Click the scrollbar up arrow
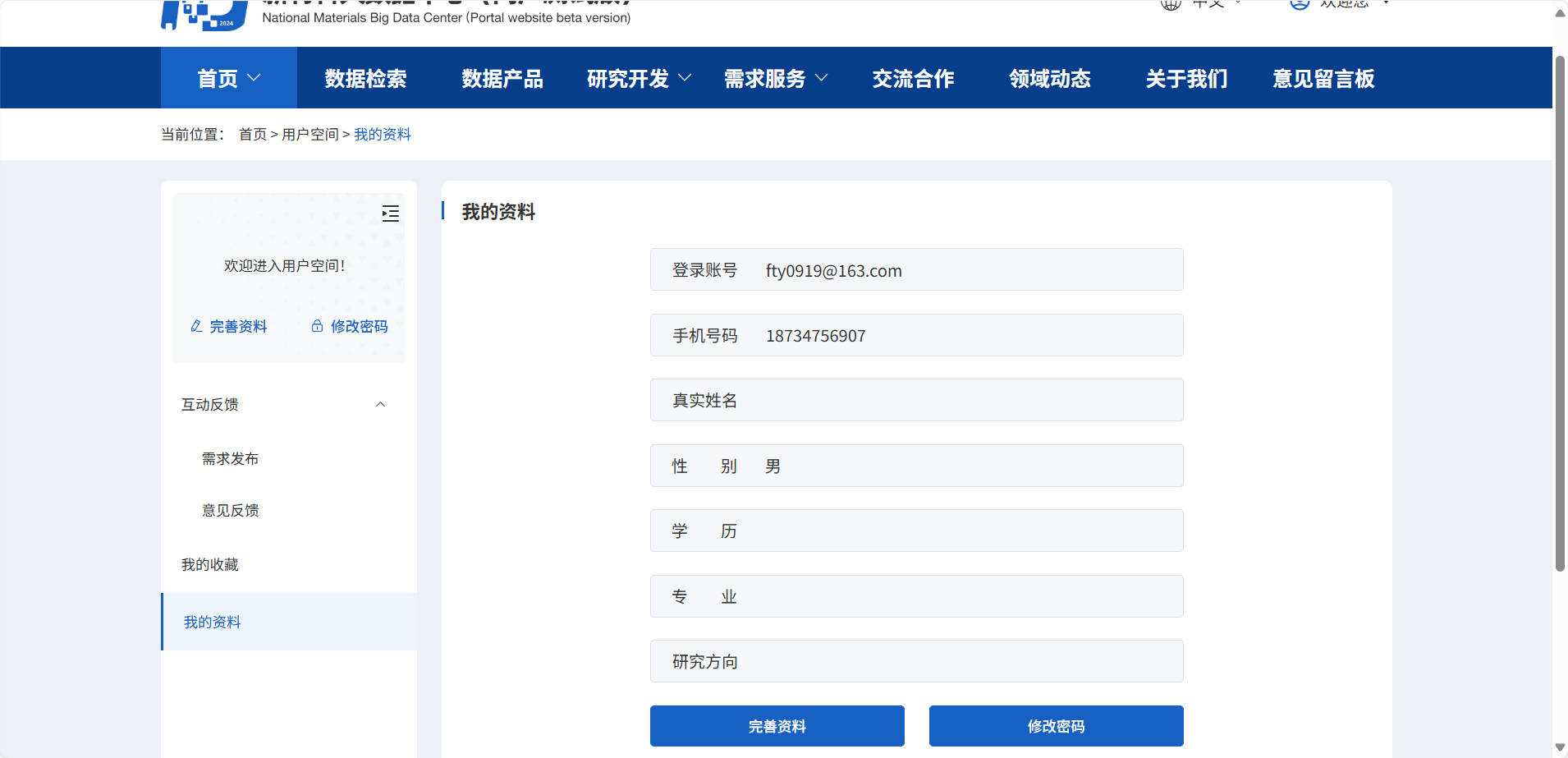The width and height of the screenshot is (1568, 758). (x=1558, y=13)
